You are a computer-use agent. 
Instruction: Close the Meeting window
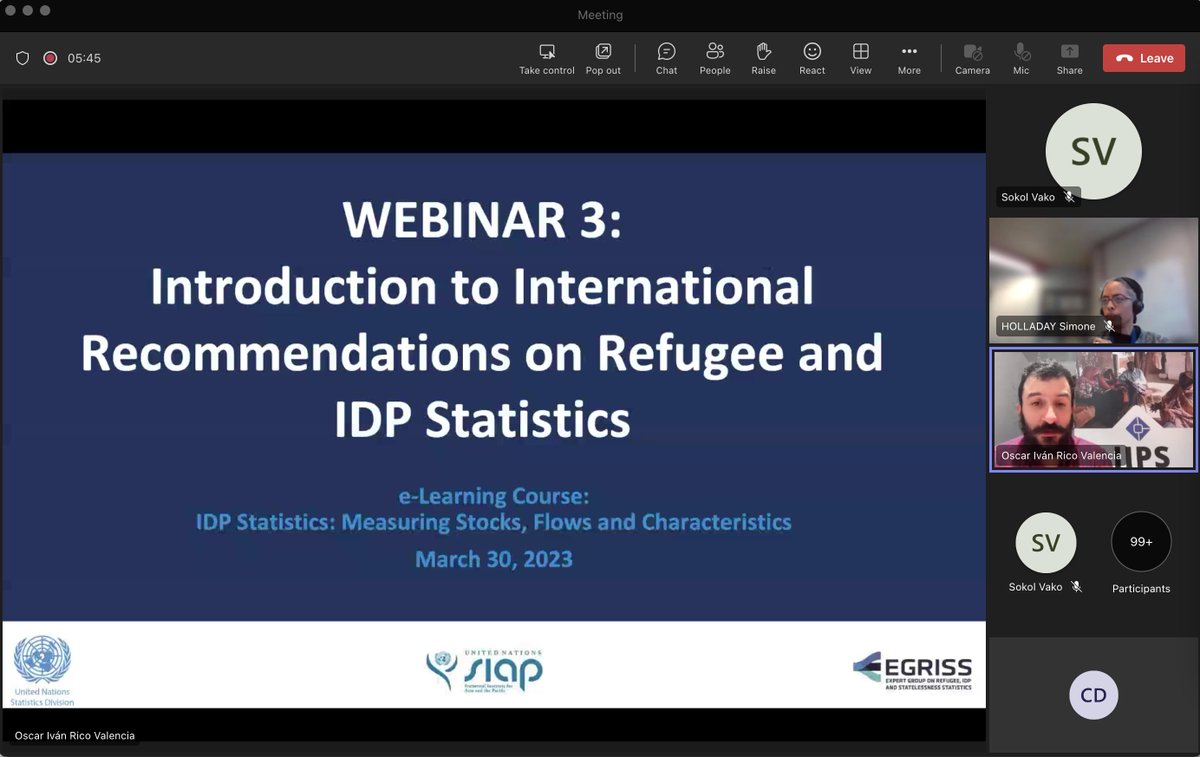11,11
